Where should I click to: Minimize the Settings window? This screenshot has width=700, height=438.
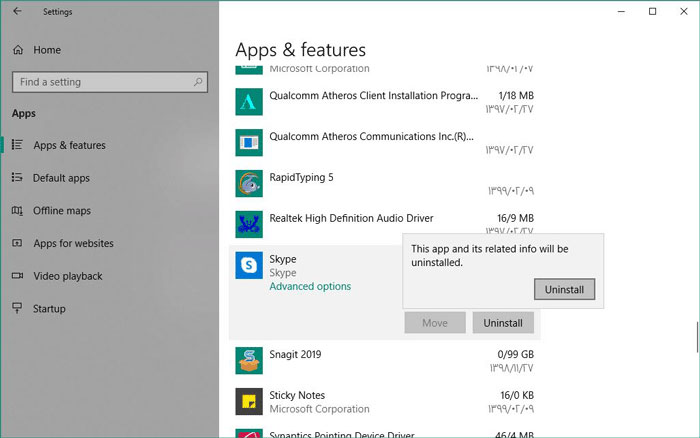(621, 12)
